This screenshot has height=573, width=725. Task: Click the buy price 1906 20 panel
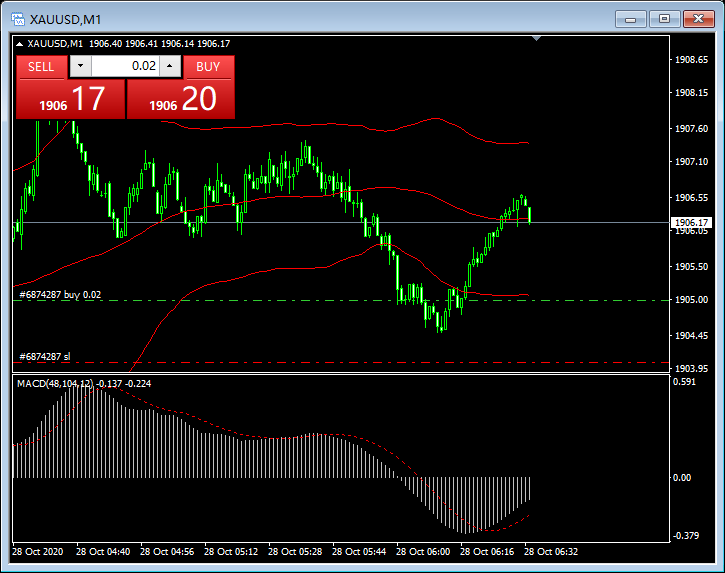pos(181,99)
